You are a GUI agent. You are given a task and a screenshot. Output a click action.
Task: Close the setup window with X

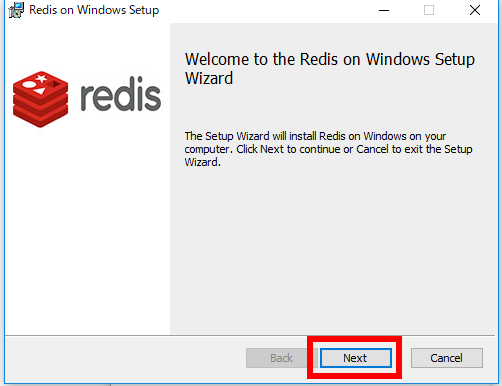[x=475, y=10]
